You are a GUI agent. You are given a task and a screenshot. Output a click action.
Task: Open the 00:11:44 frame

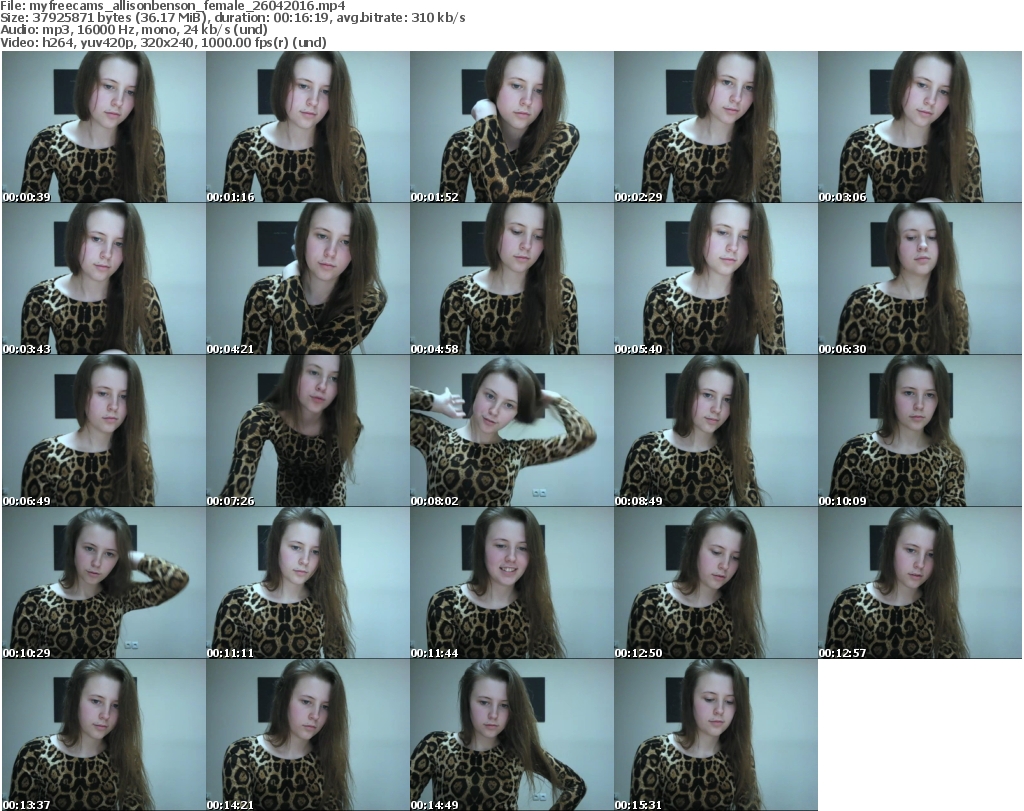click(x=512, y=583)
